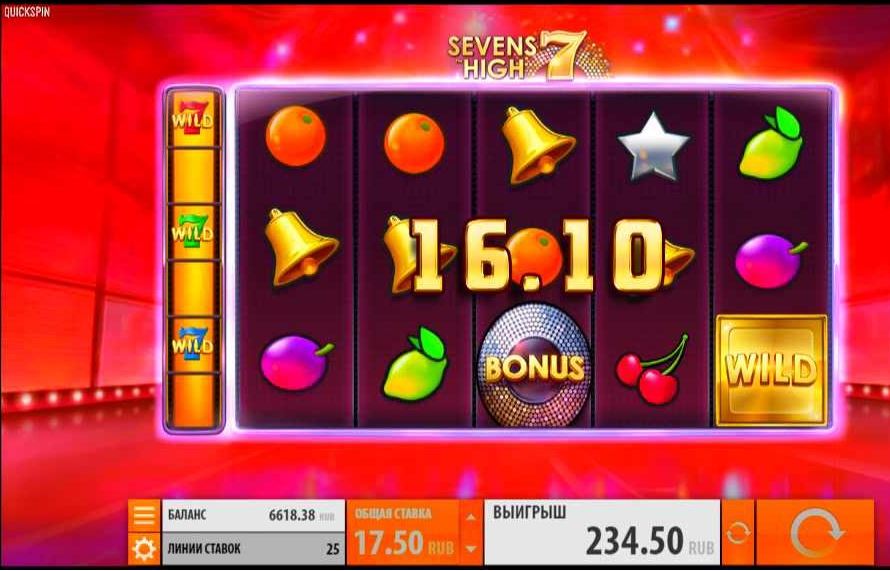The width and height of the screenshot is (890, 571).
Task: Click the gold WILD symbol on reel five
Action: [x=771, y=370]
